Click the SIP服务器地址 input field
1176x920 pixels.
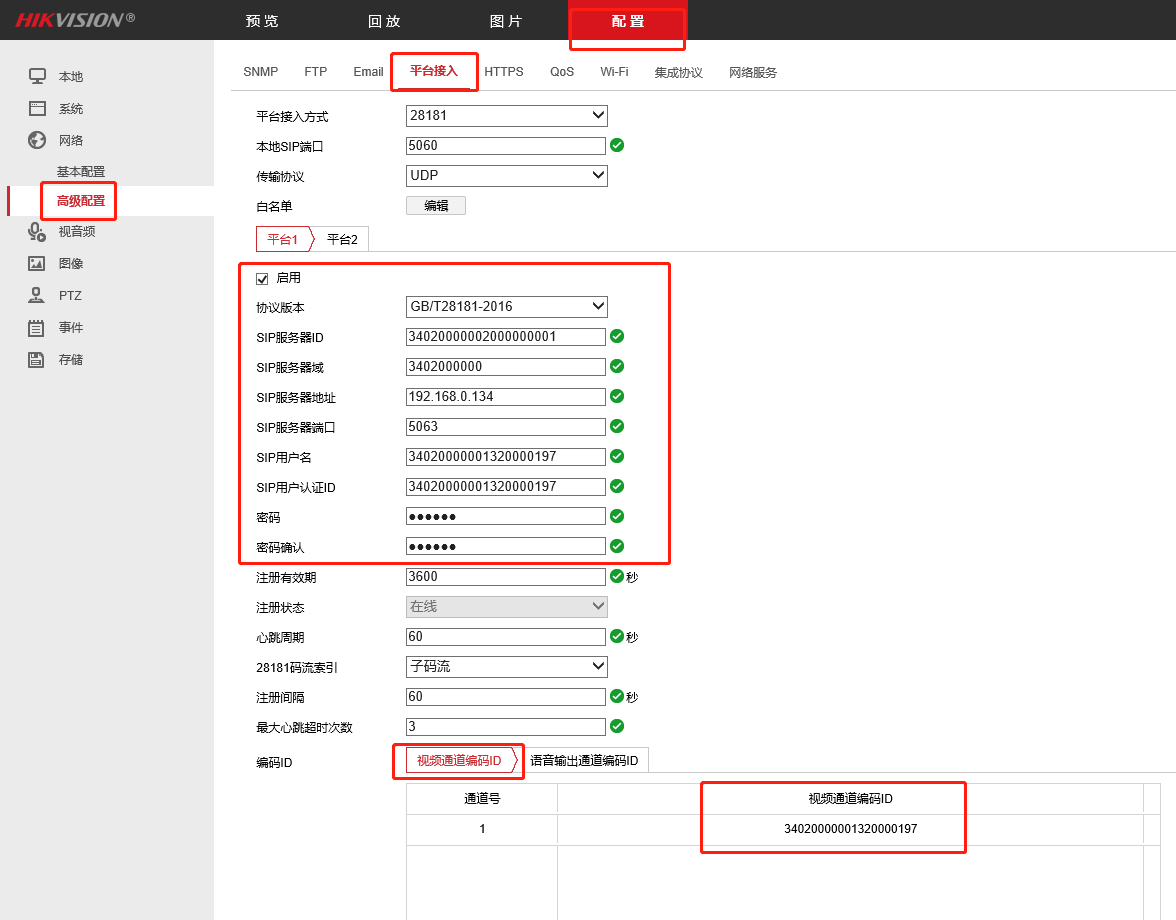click(x=506, y=397)
